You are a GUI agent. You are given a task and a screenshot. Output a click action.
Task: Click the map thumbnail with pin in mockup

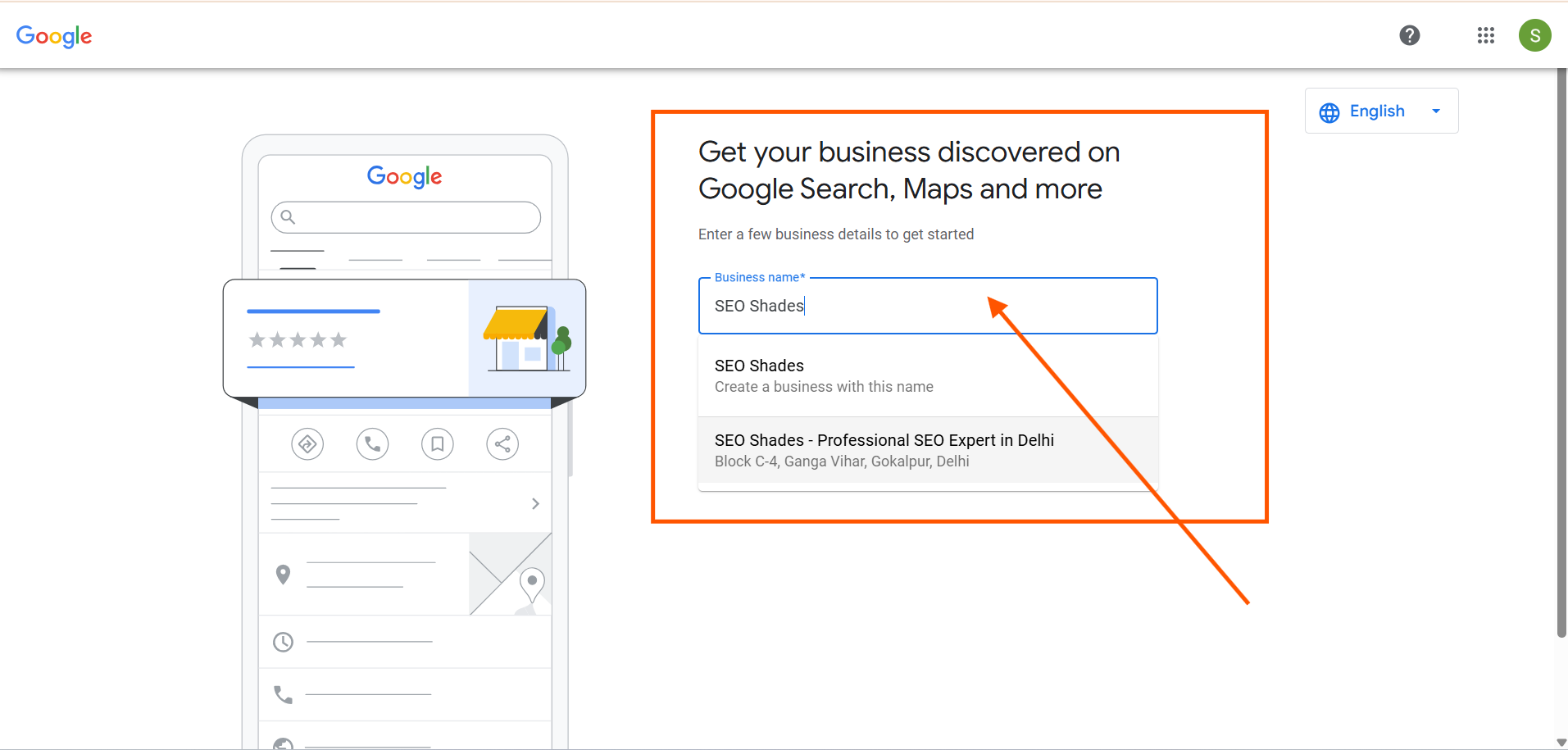coord(510,574)
